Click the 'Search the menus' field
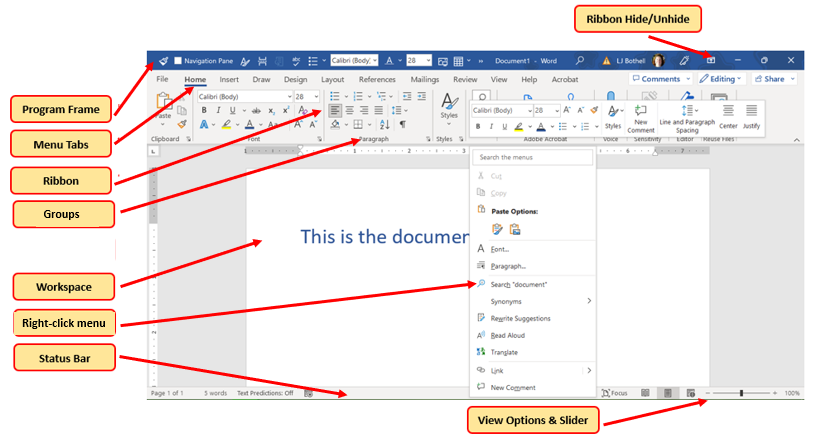 click(533, 158)
